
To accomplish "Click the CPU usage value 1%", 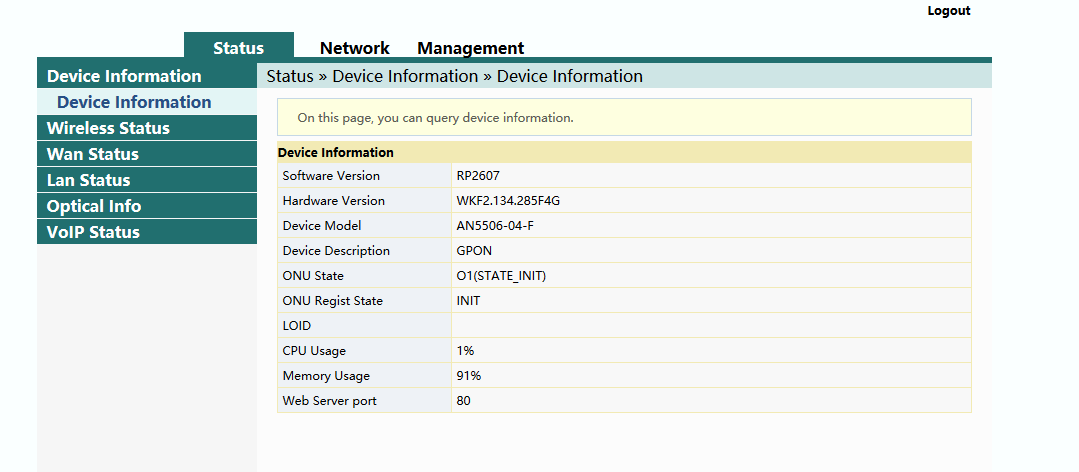I will click(x=465, y=351).
